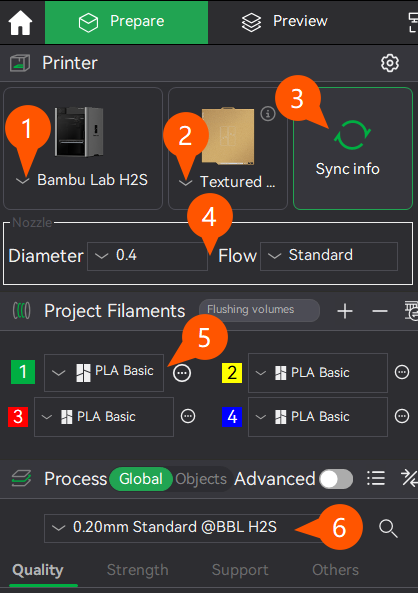This screenshot has width=418, height=593.
Task: Switch to the Preview tab
Action: (x=284, y=22)
